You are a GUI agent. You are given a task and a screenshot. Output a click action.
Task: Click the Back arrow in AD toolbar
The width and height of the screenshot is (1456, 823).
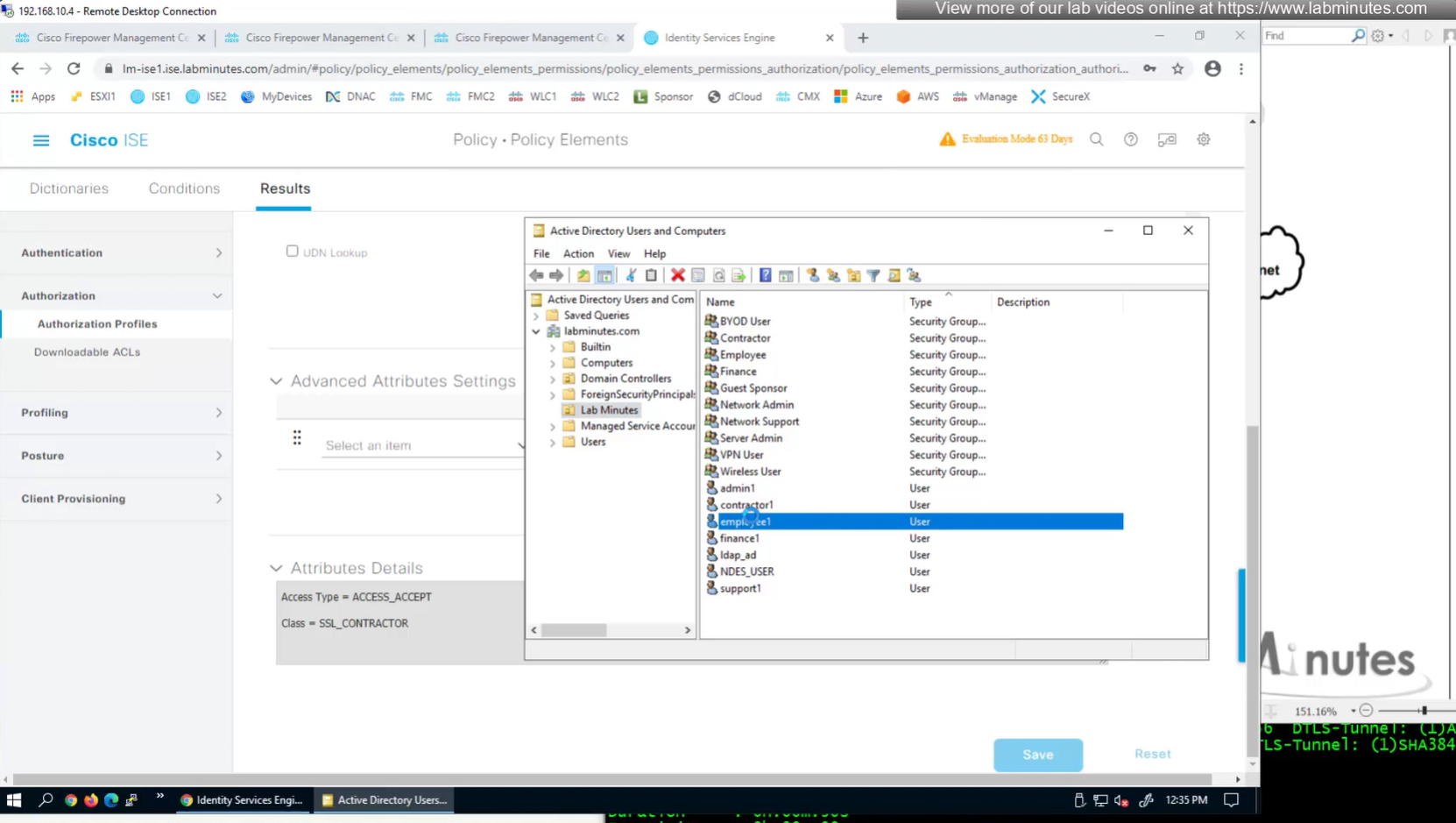(x=536, y=275)
